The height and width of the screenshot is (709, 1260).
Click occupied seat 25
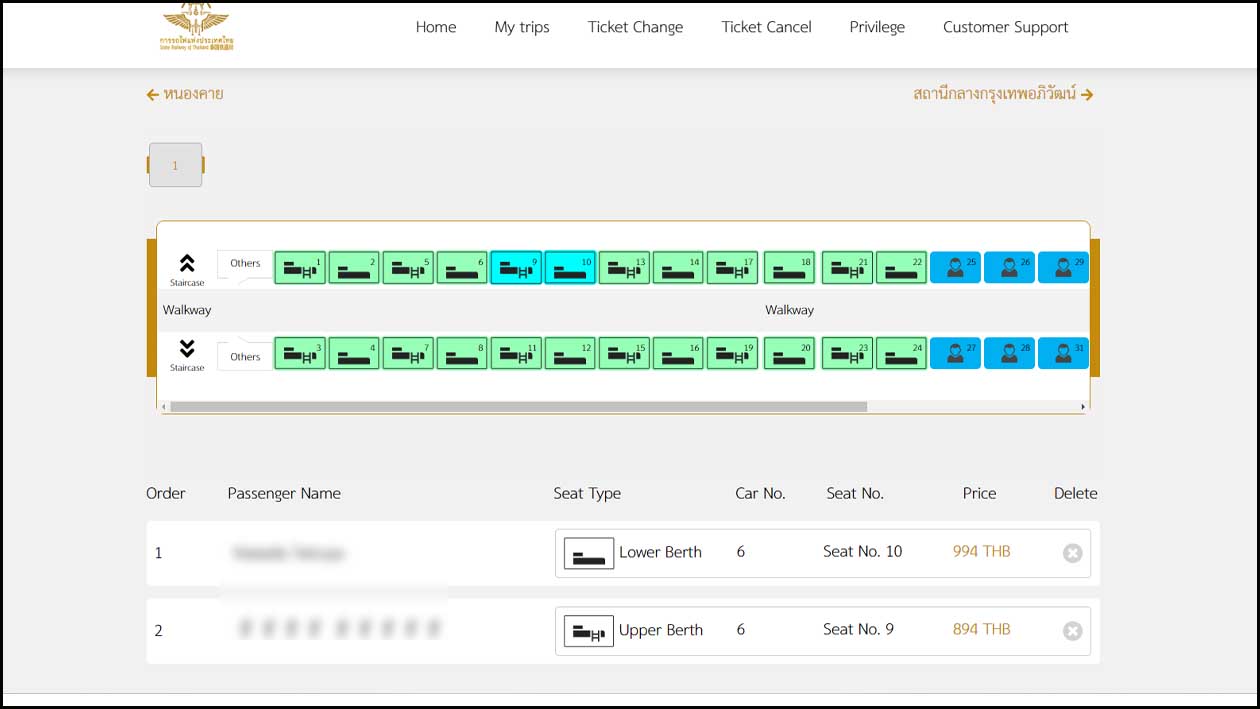click(955, 268)
